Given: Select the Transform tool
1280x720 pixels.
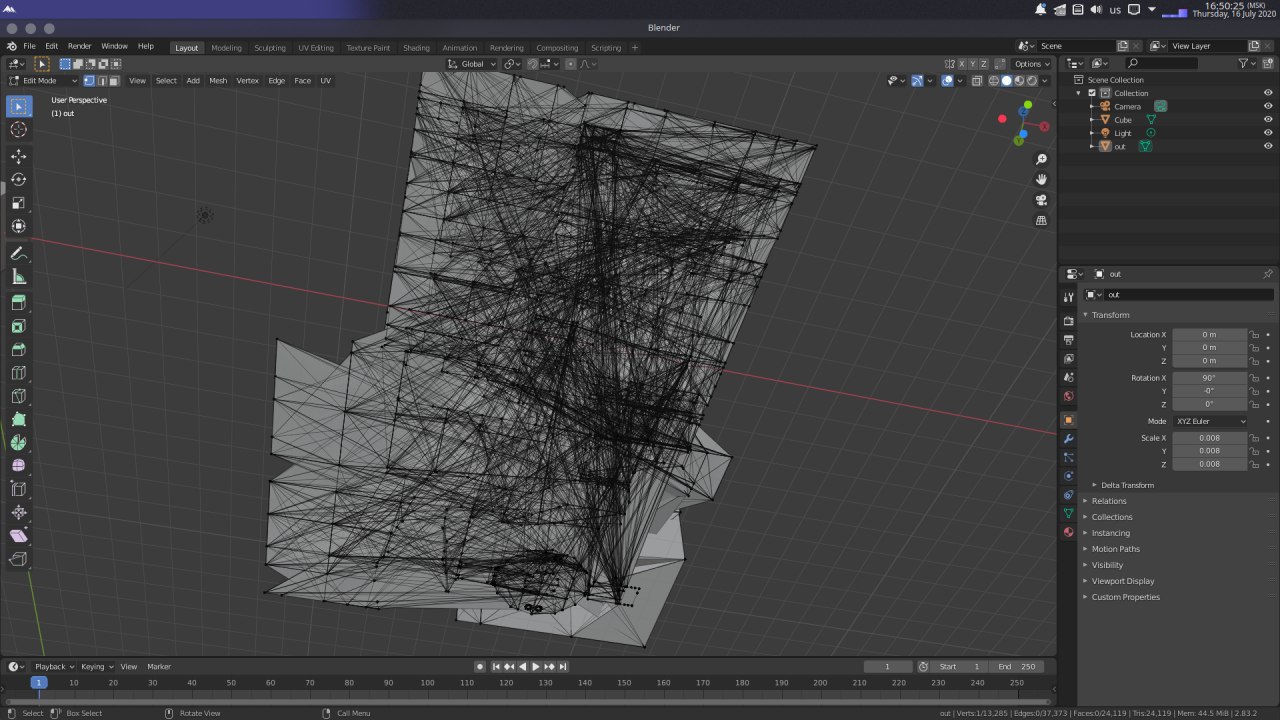Looking at the screenshot, I should pos(19,226).
